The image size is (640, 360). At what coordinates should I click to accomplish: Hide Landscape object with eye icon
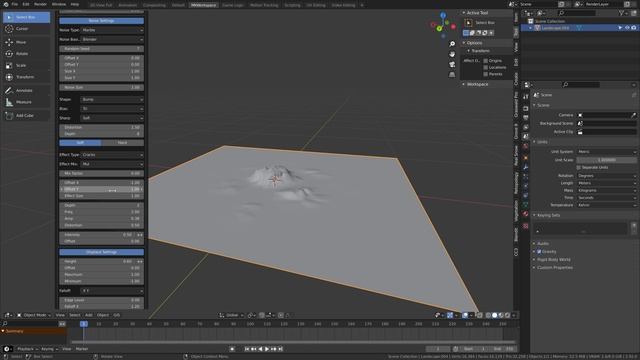pos(627,28)
